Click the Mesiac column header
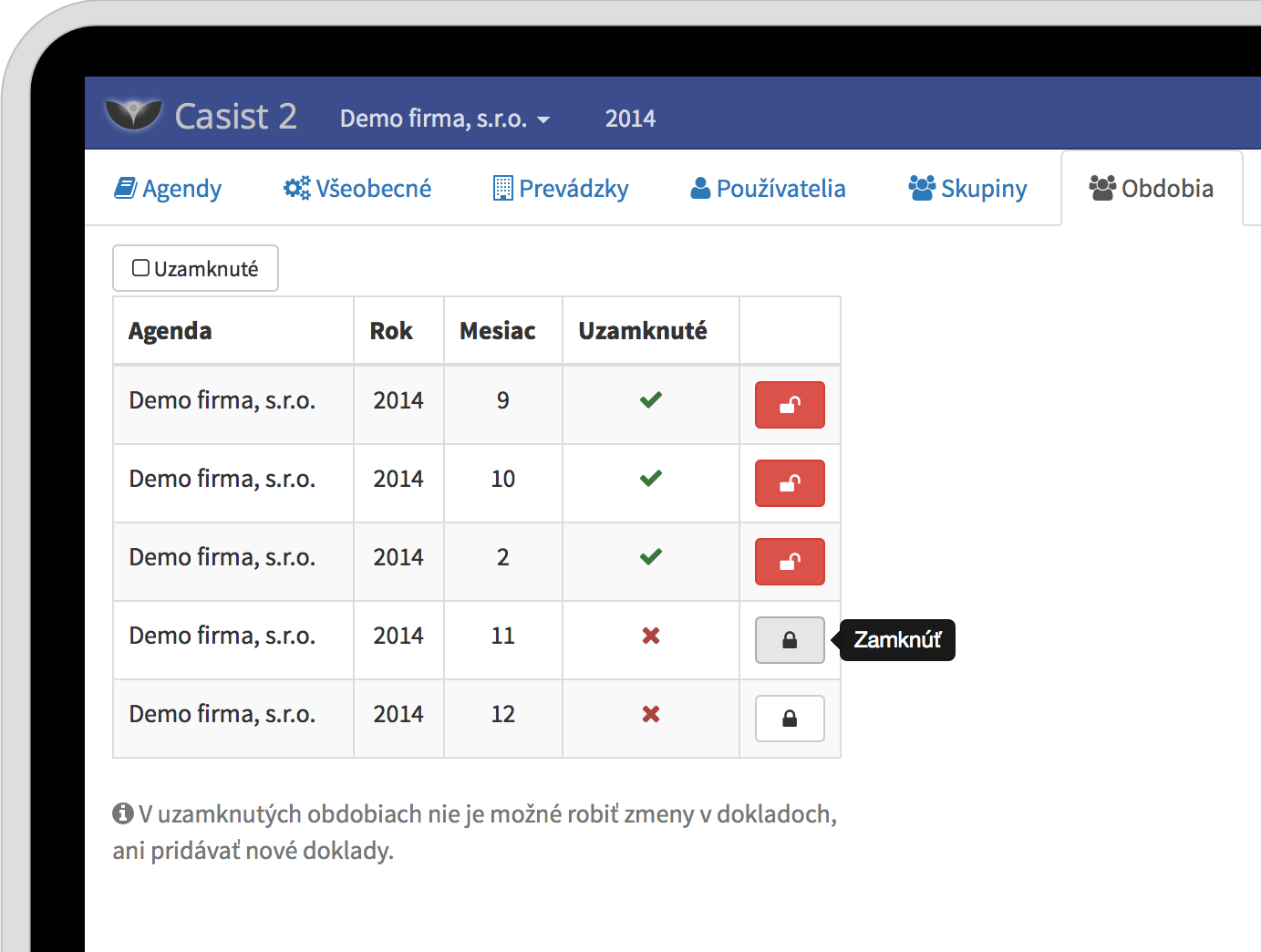Image resolution: width=1261 pixels, height=952 pixels. click(498, 331)
